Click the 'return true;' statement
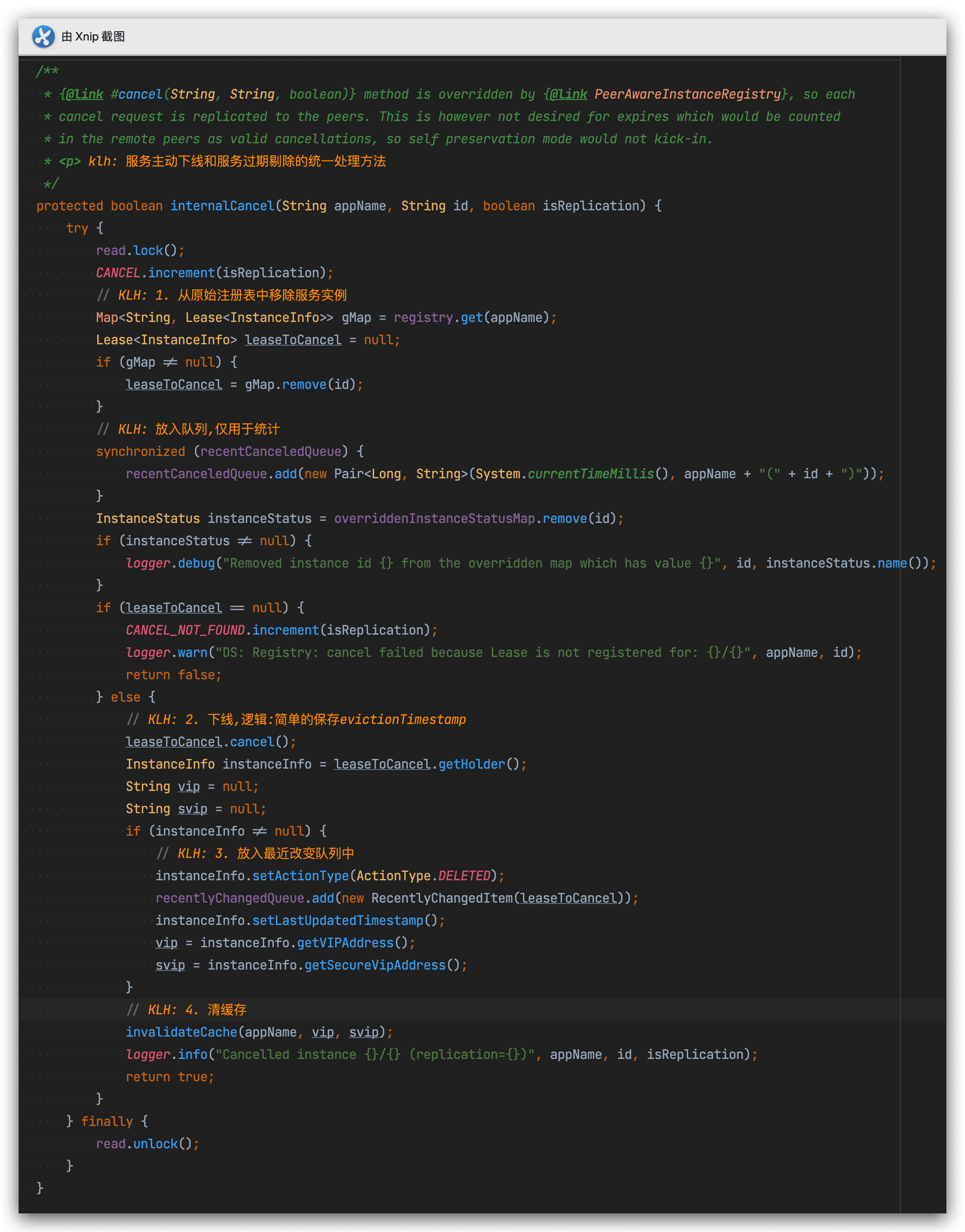The height and width of the screenshot is (1232, 965). (170, 1077)
